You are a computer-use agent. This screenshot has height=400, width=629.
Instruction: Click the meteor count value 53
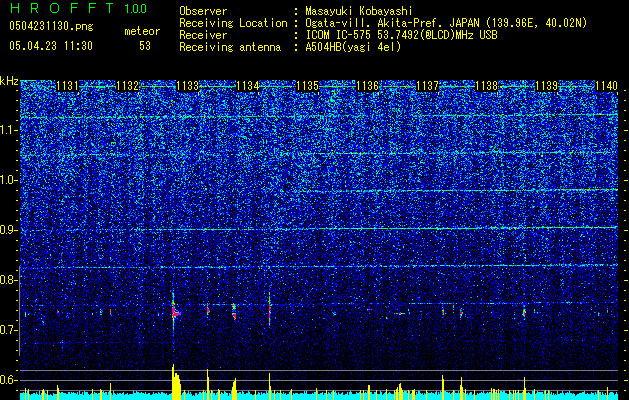[145, 46]
